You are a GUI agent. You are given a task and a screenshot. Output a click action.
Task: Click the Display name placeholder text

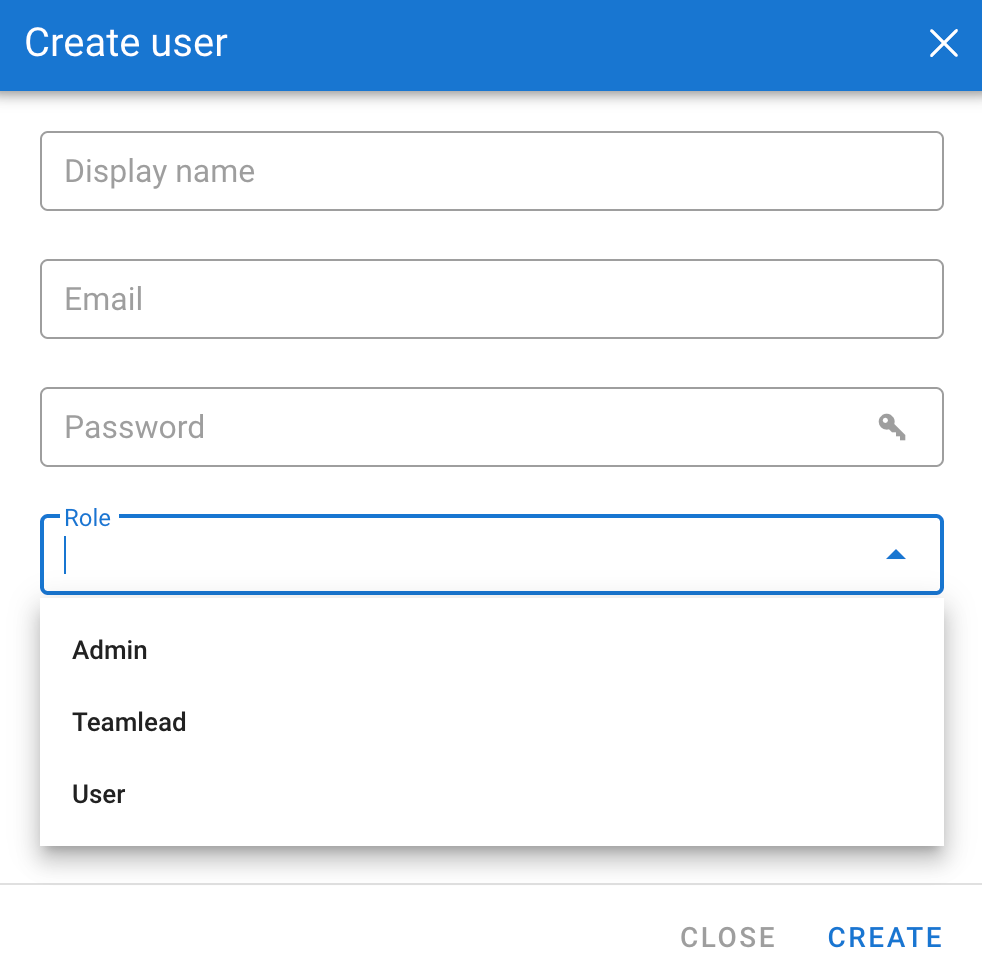point(160,171)
